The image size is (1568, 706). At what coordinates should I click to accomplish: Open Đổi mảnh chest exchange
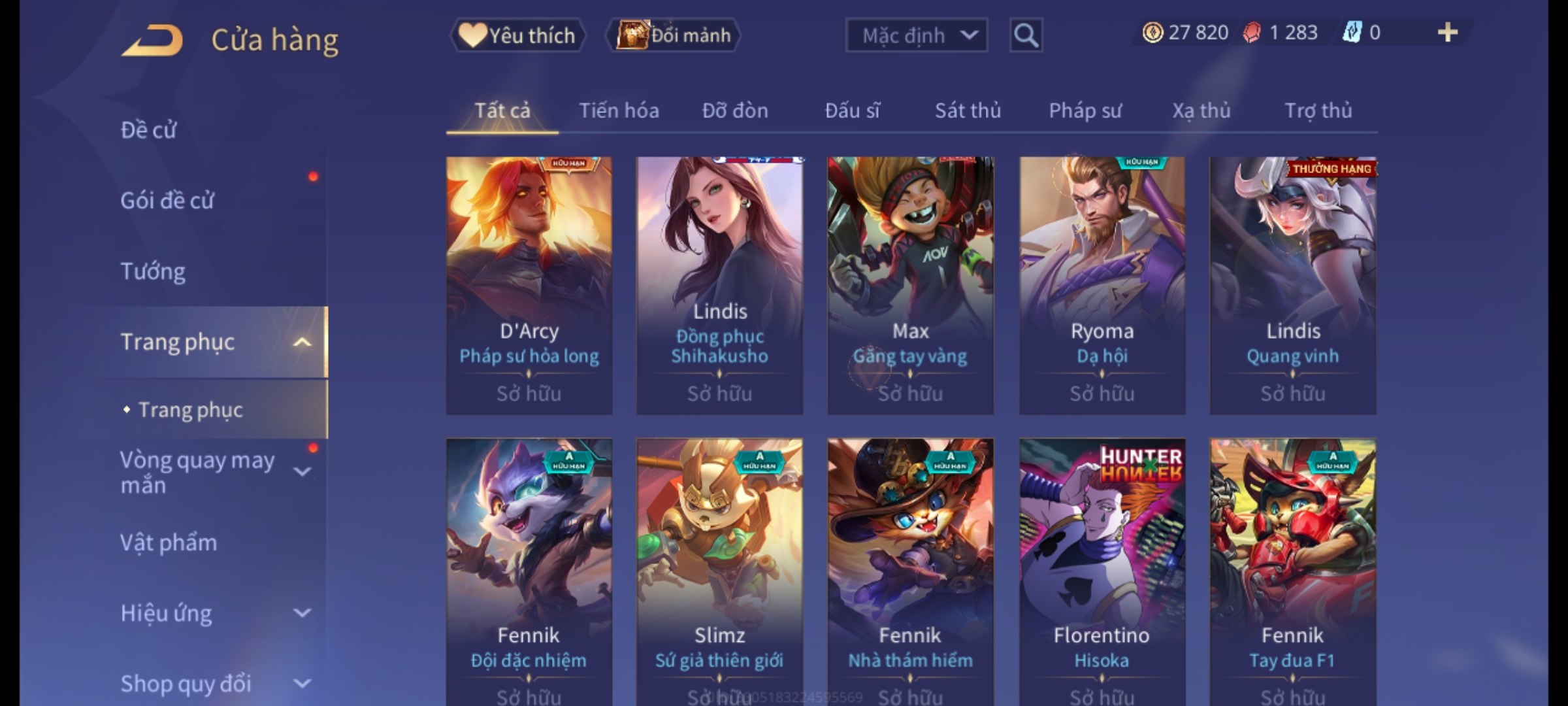[x=673, y=35]
